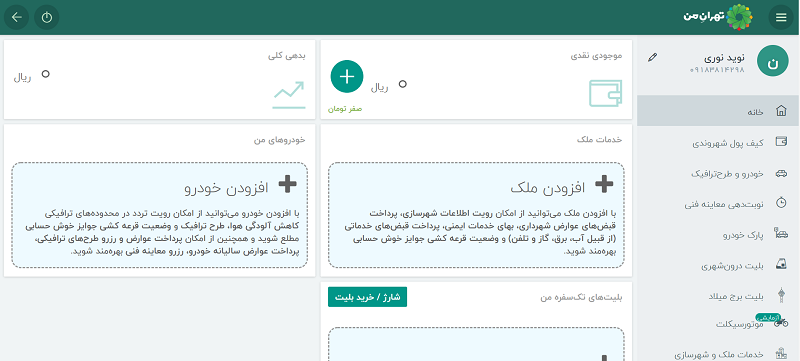This screenshot has width=800, height=361.
Task: Click the clock icon beside نوبت‌دهی معاینه فنی
Action: 781,202
